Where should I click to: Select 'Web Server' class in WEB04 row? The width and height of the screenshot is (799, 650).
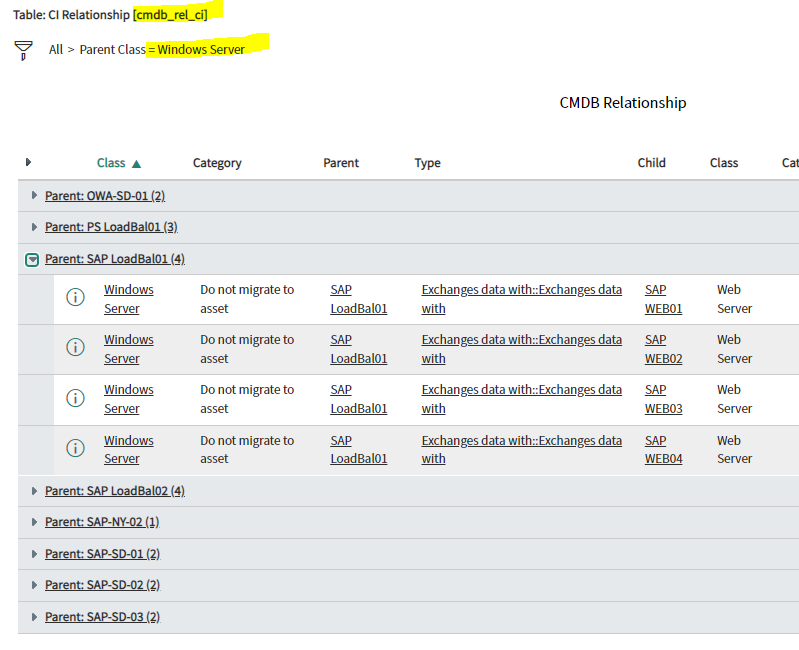[x=734, y=449]
